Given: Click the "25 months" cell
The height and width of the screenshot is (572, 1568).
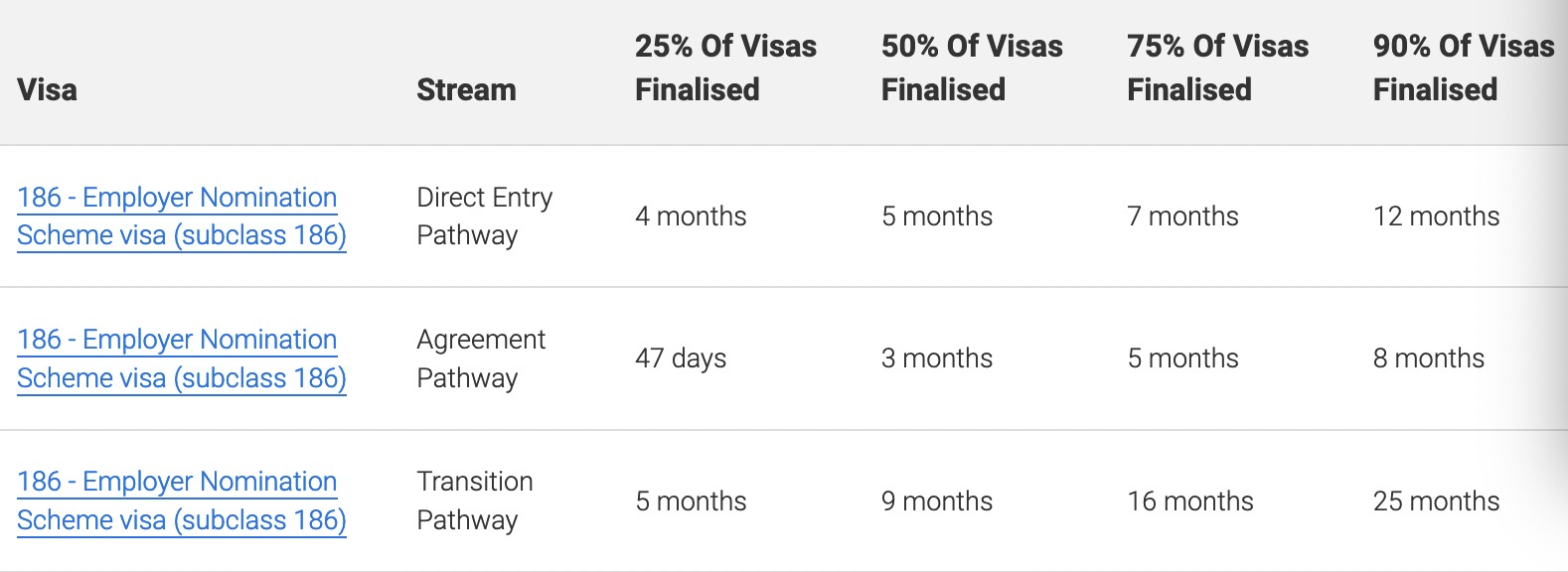Looking at the screenshot, I should point(1436,501).
